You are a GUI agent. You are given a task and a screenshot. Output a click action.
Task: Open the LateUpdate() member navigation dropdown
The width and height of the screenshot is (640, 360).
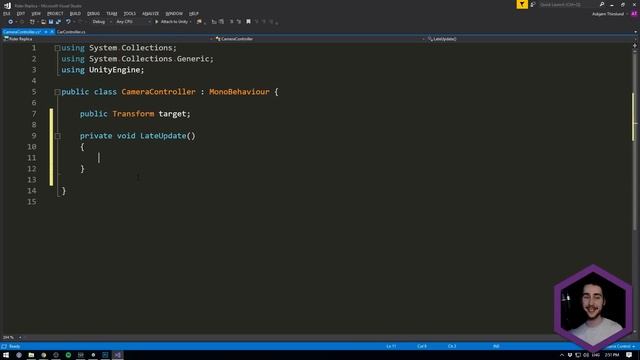(x=529, y=39)
